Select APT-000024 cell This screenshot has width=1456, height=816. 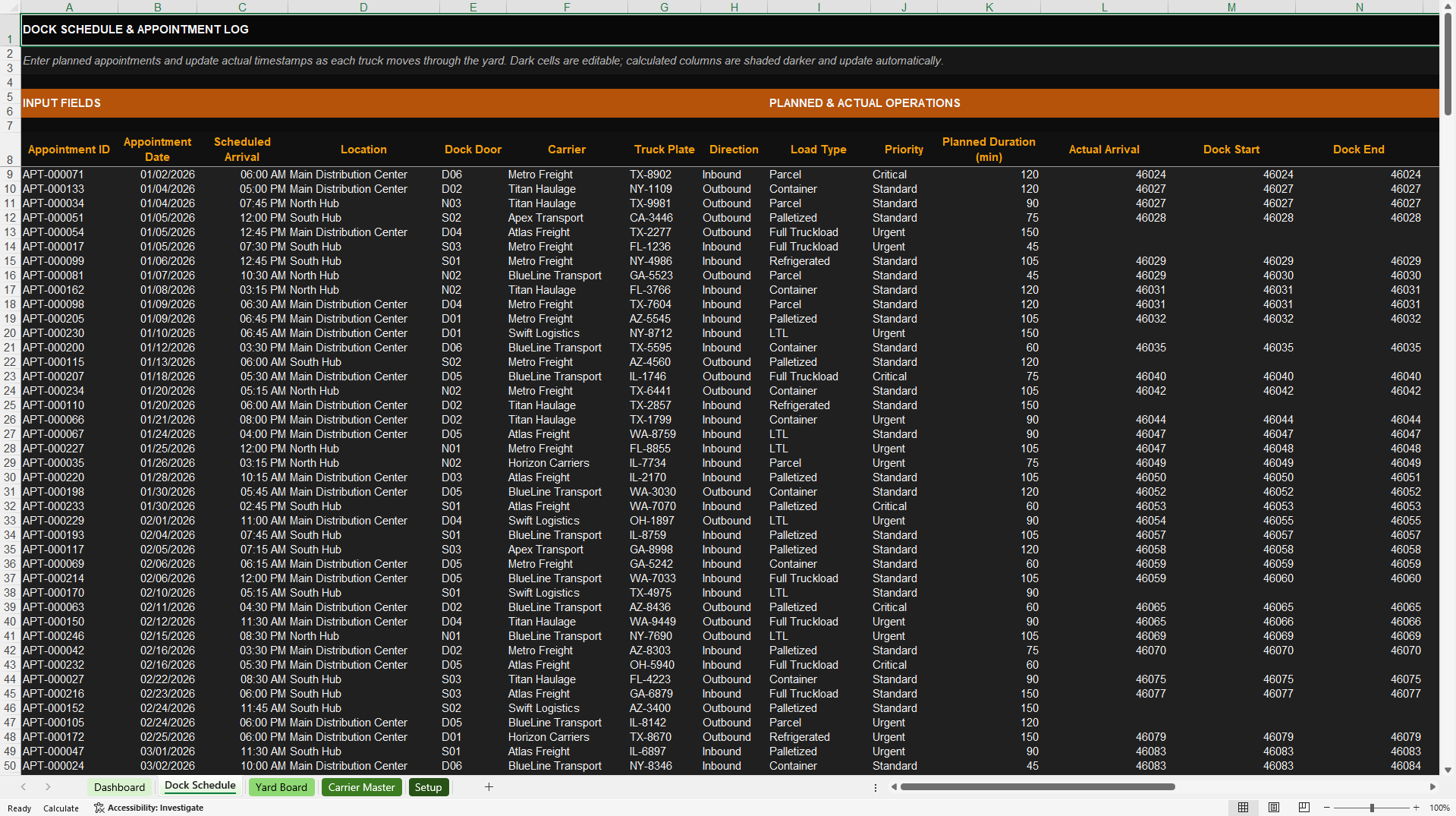[69, 766]
